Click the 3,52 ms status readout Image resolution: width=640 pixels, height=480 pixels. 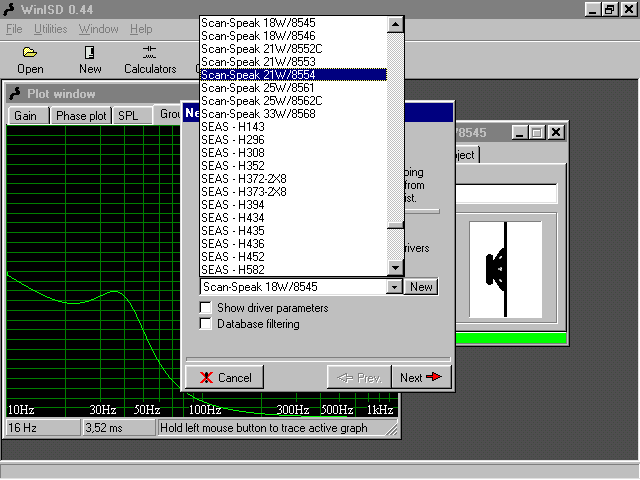[x=119, y=428]
